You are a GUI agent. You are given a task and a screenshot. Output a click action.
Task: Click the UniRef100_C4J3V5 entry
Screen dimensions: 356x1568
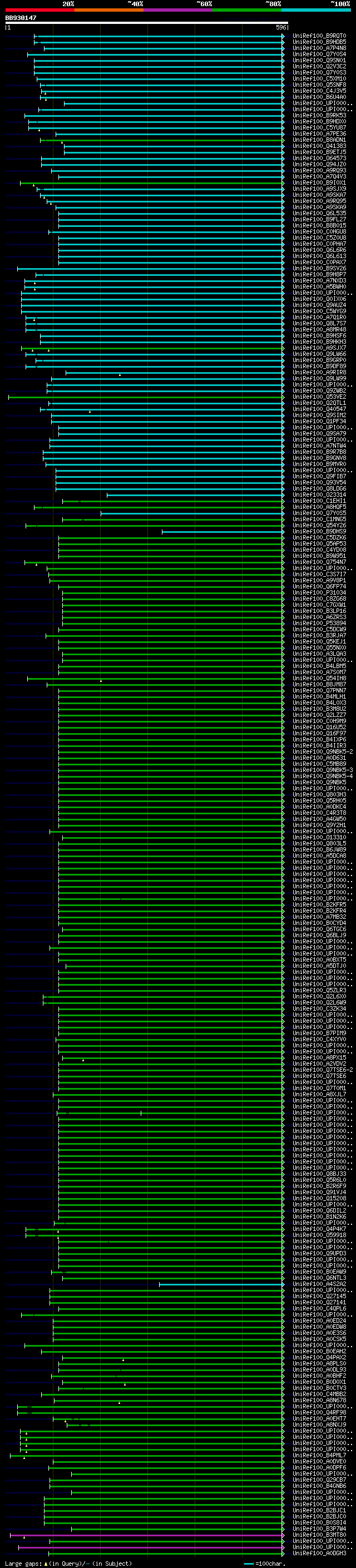point(319,91)
